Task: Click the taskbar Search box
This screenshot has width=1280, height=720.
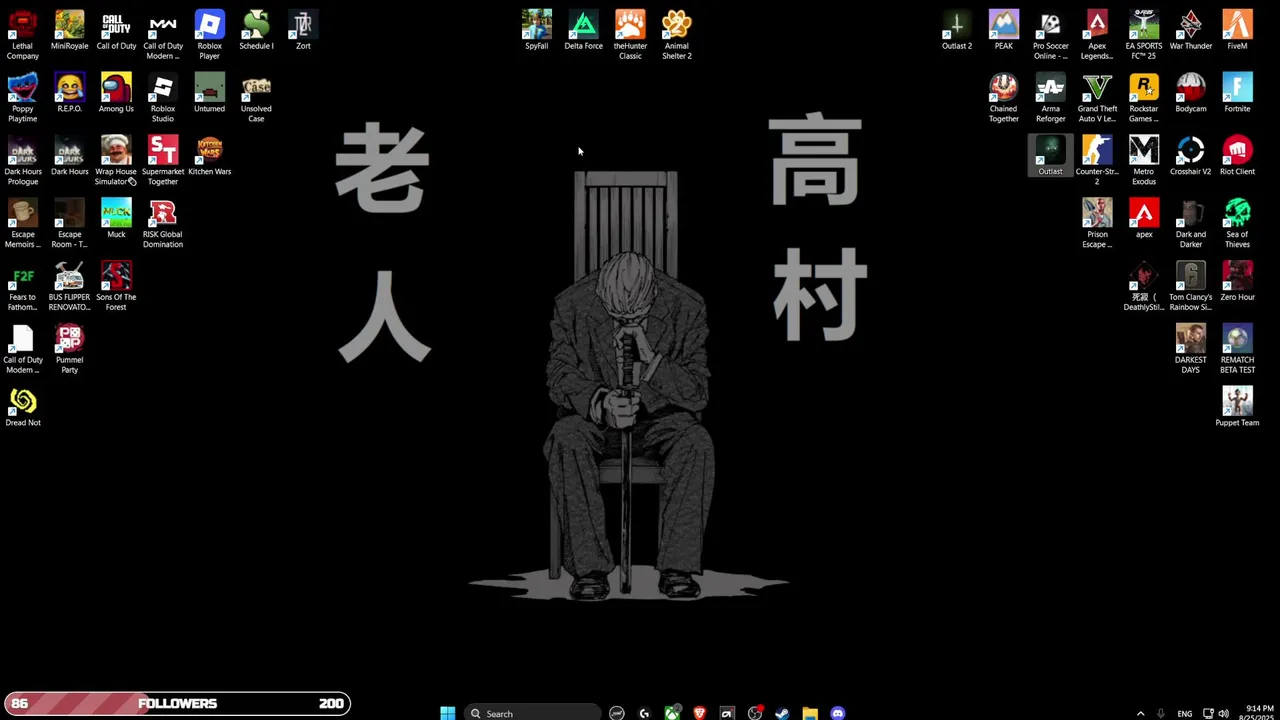Action: coord(533,713)
